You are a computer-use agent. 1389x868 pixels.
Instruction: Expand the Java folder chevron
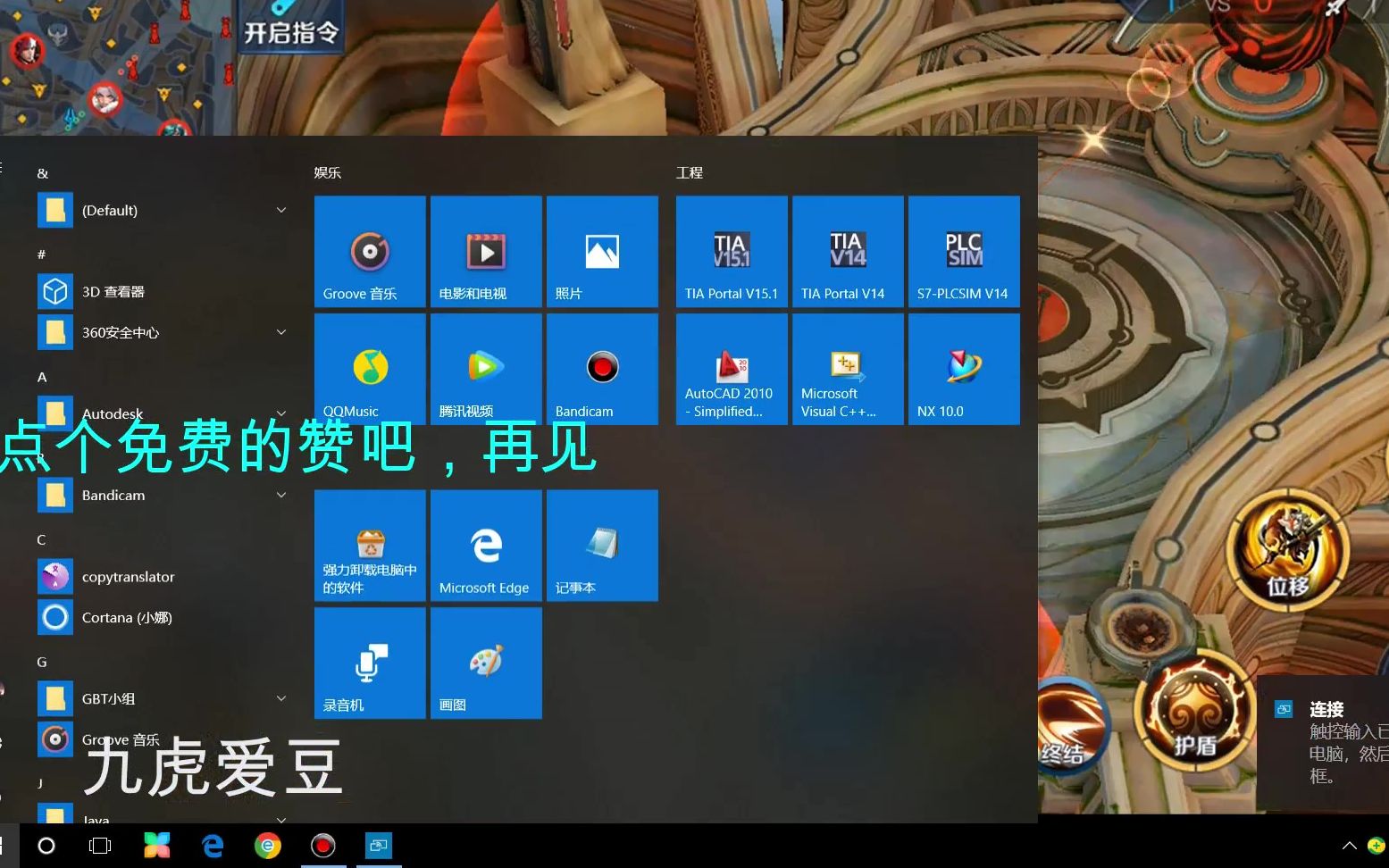coord(281,819)
